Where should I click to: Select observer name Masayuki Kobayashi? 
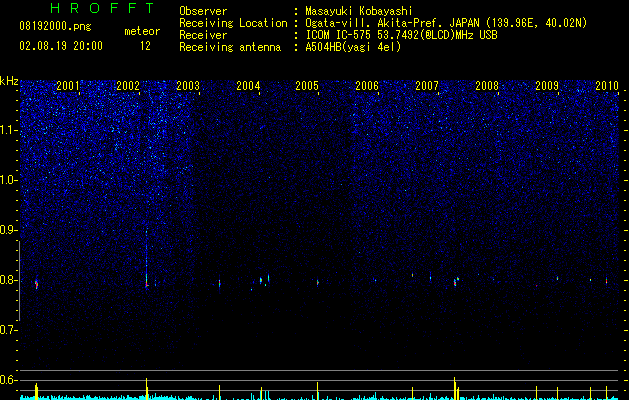359,11
